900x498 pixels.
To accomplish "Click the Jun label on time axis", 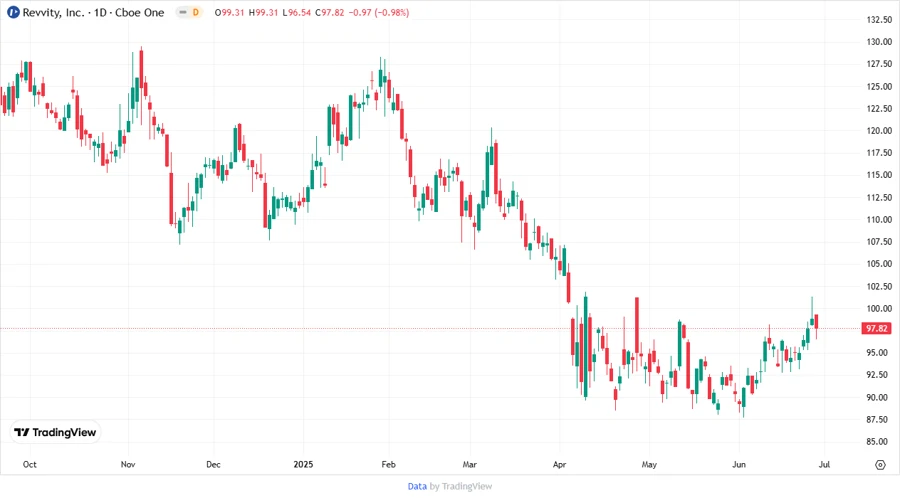I will point(739,464).
